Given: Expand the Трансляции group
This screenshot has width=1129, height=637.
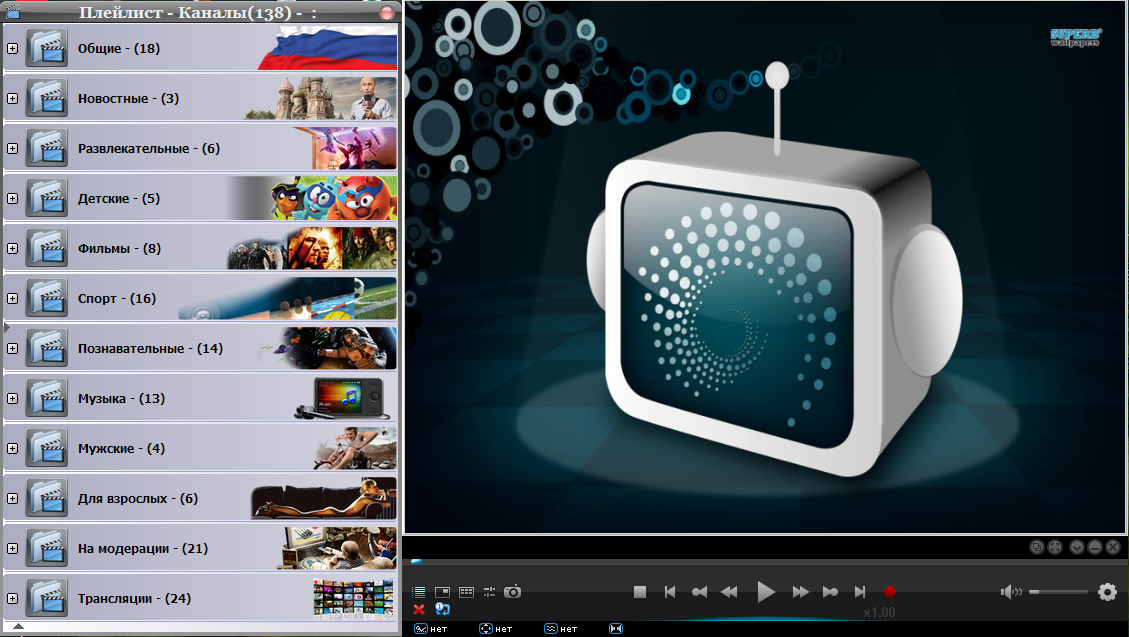Looking at the screenshot, I should [x=12, y=598].
